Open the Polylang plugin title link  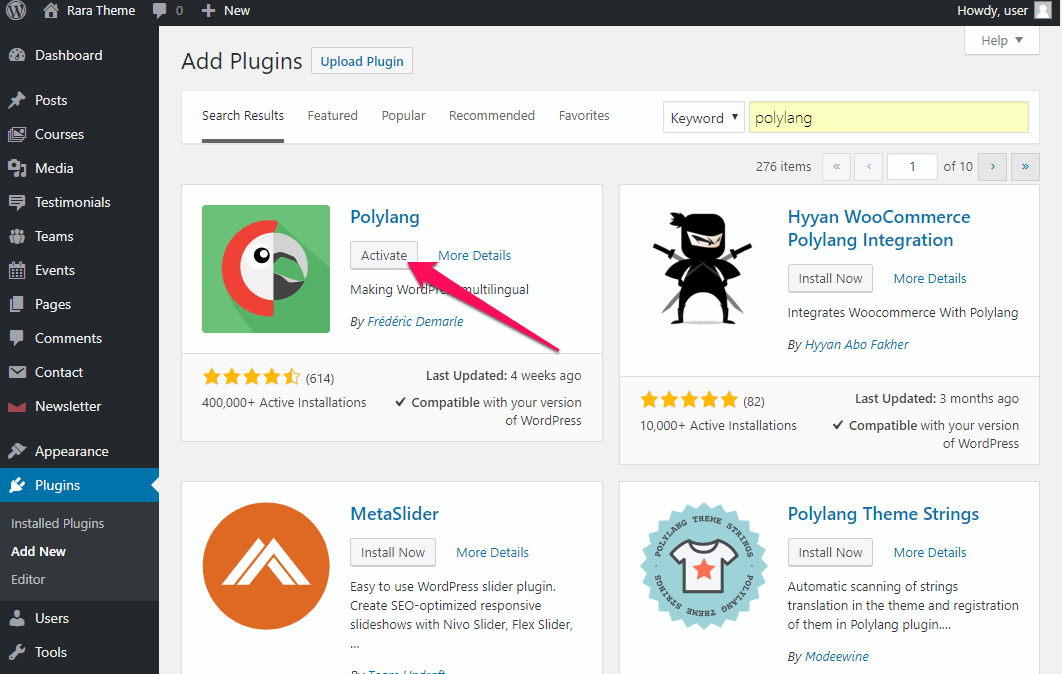point(385,217)
